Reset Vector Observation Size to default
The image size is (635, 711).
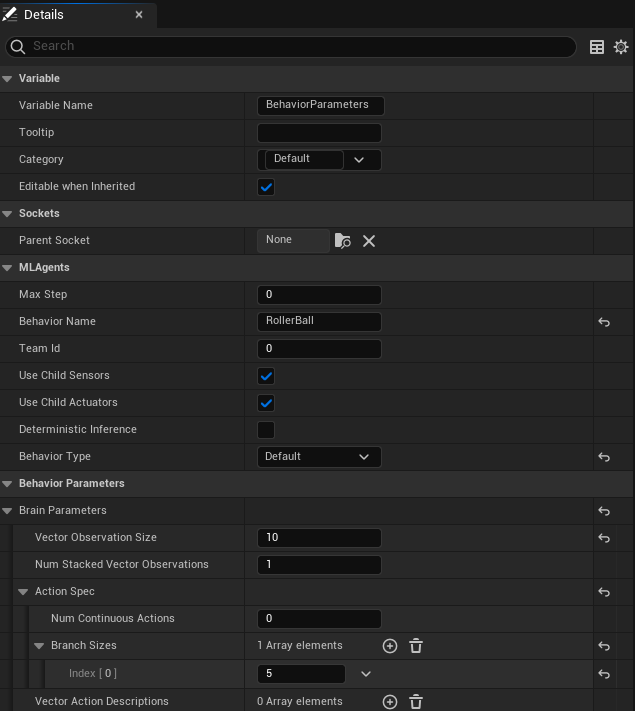(604, 538)
